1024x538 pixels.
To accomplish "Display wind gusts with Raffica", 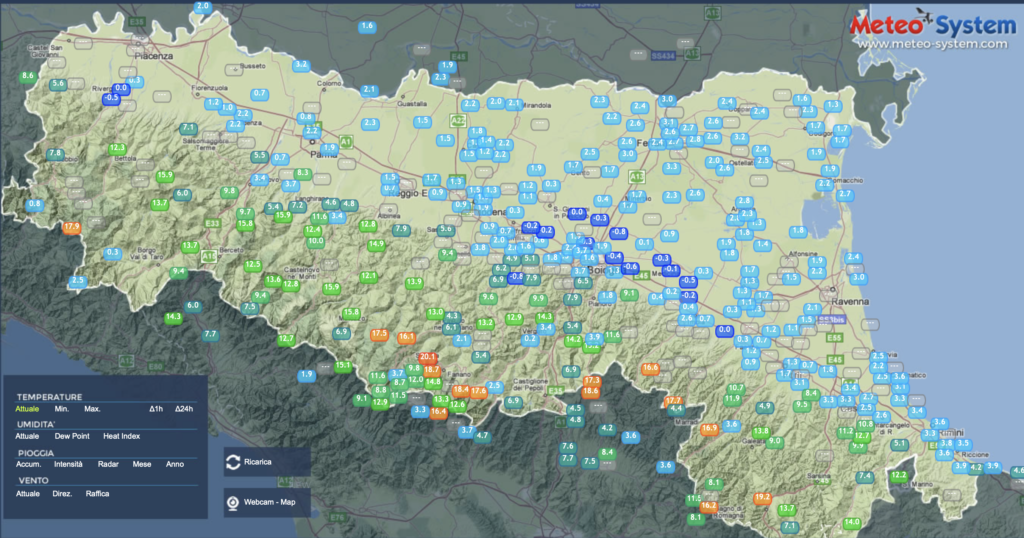I will coord(97,493).
